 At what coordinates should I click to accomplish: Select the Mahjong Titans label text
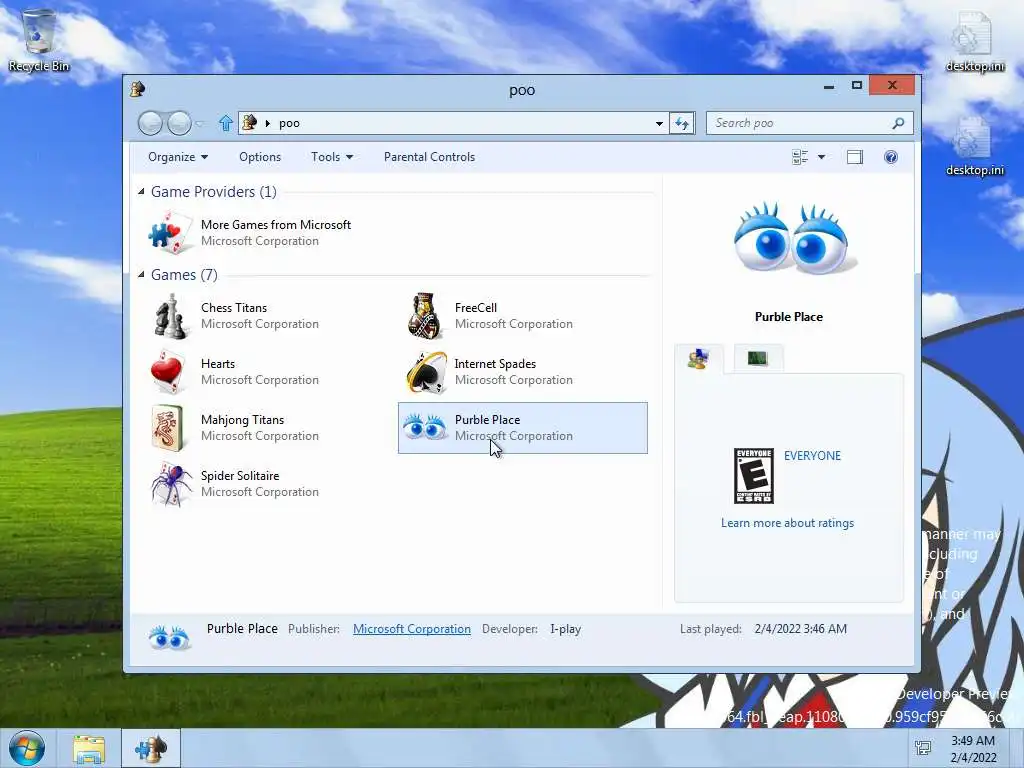click(x=242, y=420)
